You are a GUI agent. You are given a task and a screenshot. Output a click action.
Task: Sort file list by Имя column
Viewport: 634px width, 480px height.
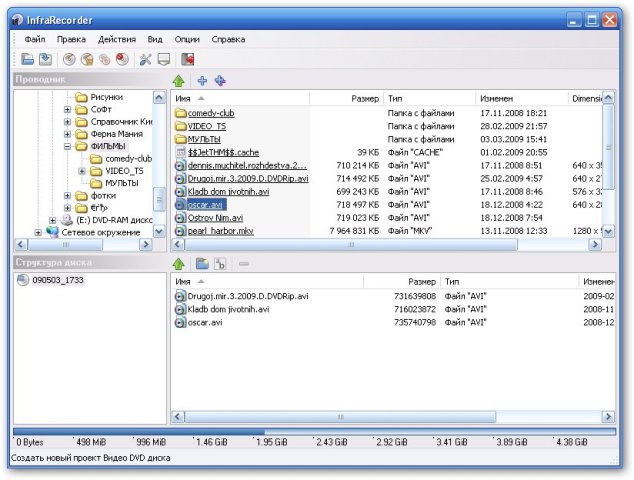click(241, 98)
